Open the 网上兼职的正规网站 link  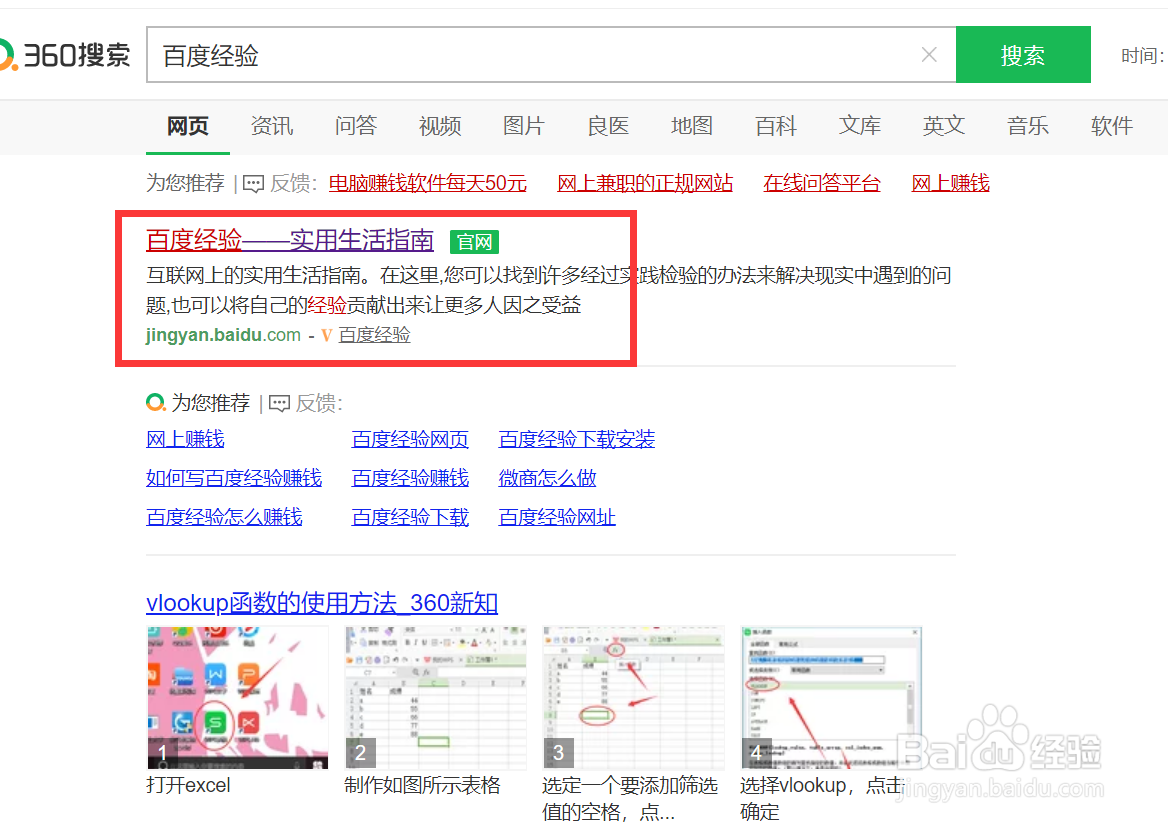pyautogui.click(x=645, y=183)
